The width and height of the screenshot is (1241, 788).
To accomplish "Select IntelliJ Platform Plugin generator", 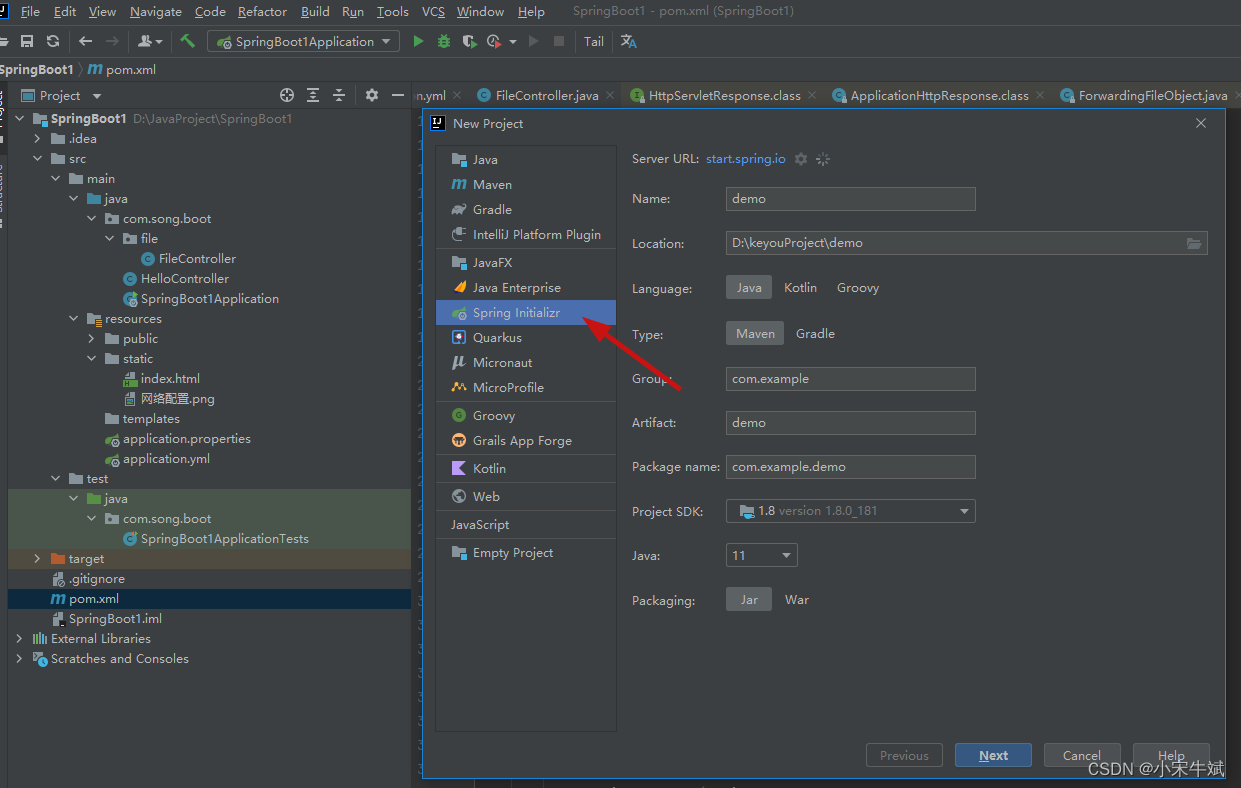I will click(526, 234).
